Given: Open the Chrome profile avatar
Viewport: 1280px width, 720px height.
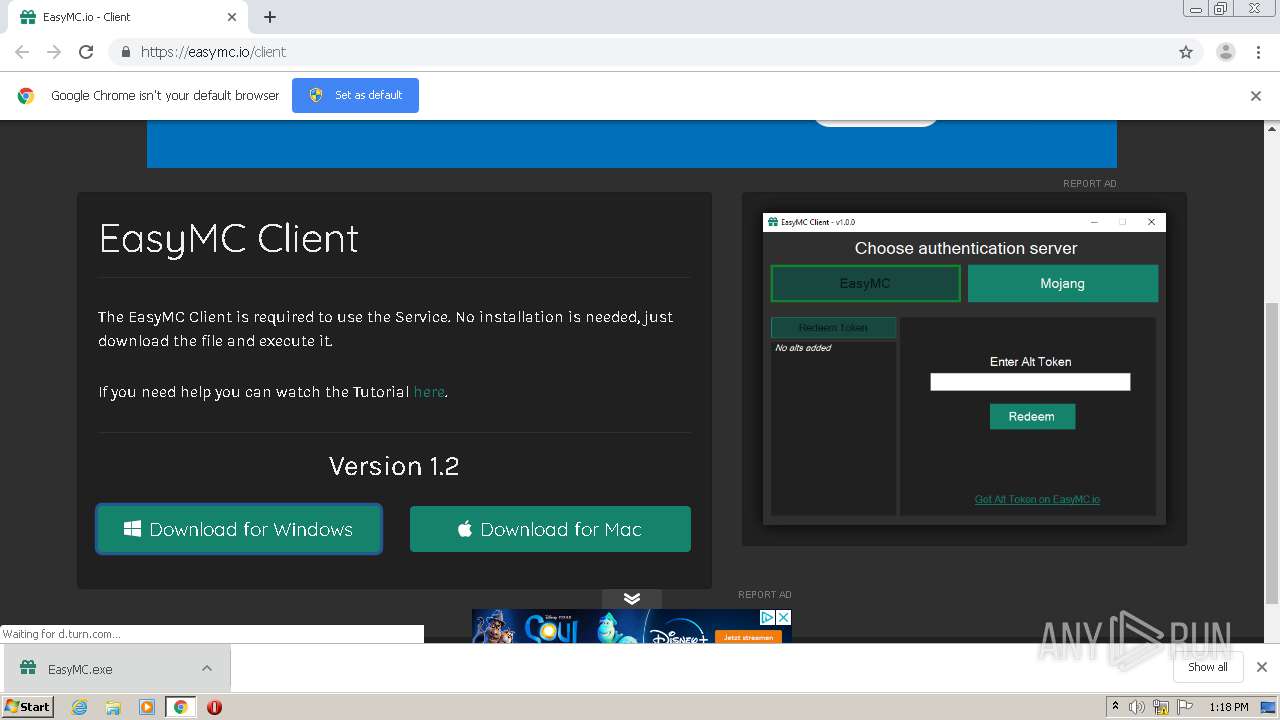Looking at the screenshot, I should click(1226, 52).
